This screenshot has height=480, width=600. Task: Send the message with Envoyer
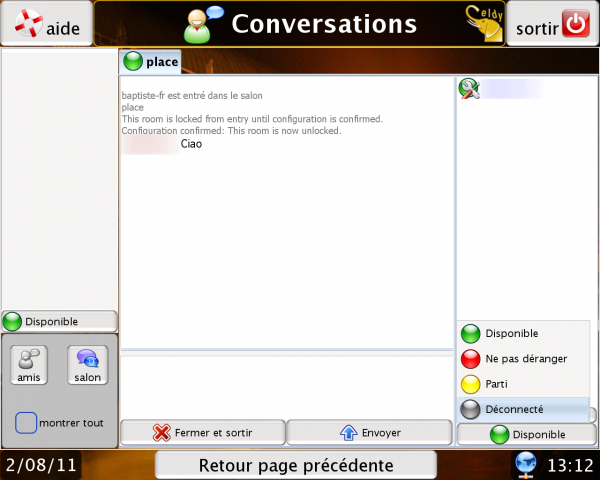point(369,433)
